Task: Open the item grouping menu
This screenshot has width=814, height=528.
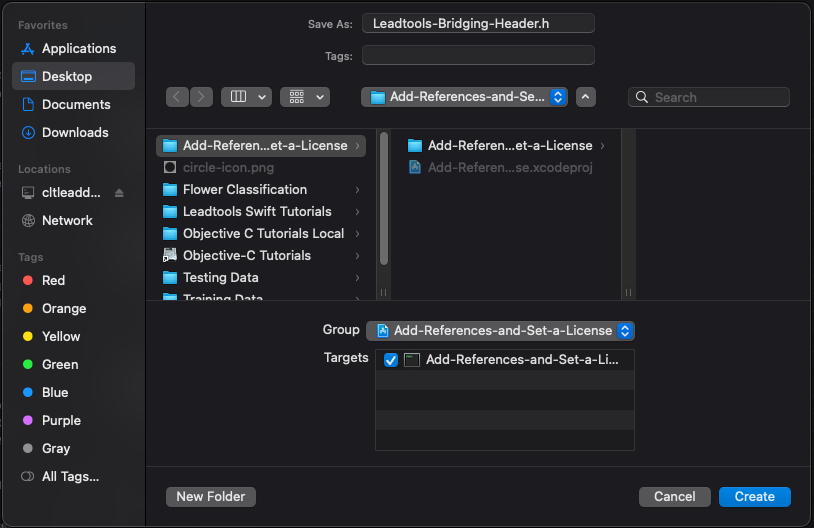Action: (305, 97)
